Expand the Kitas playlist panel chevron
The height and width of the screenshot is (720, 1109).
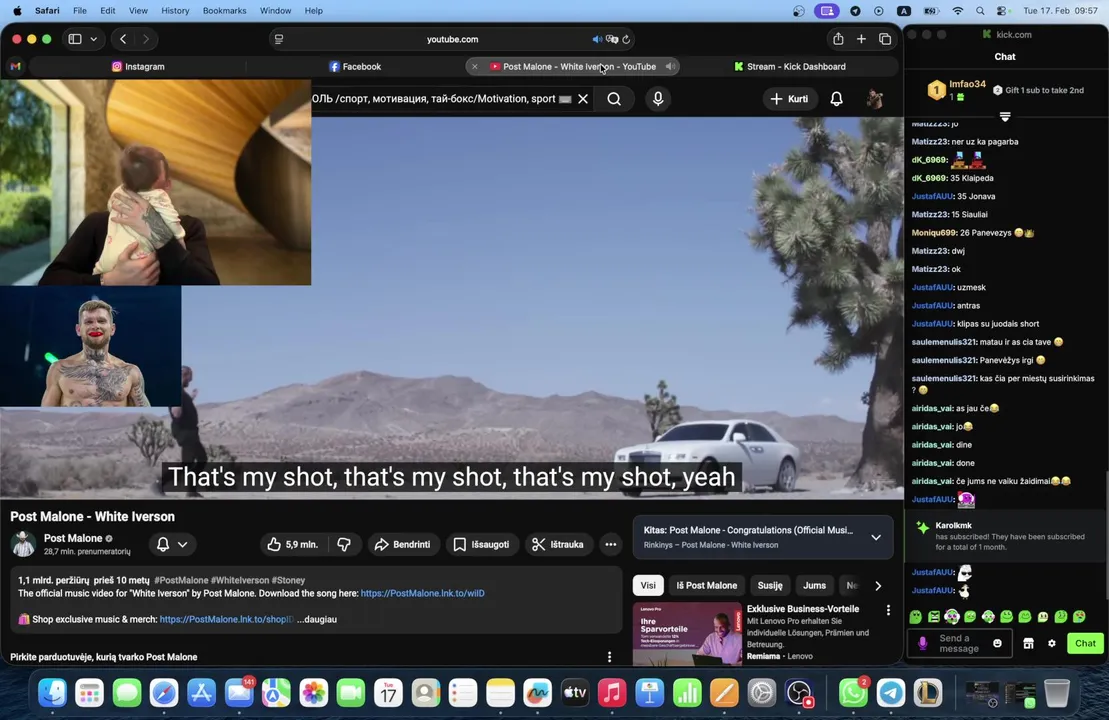click(x=876, y=538)
